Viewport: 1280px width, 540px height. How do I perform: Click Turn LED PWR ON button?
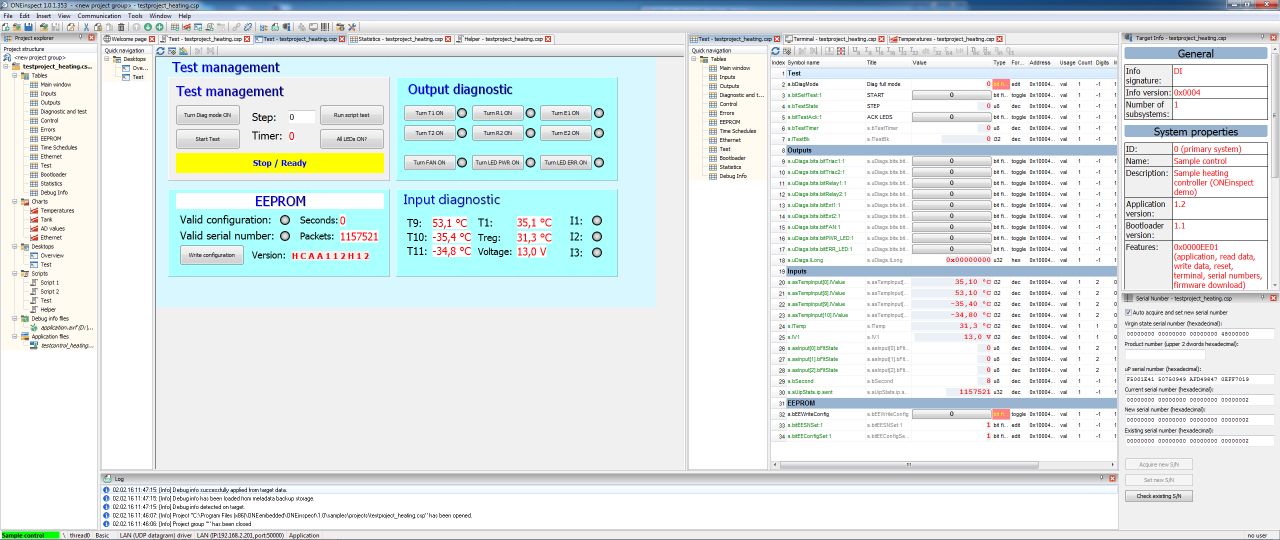tap(497, 162)
